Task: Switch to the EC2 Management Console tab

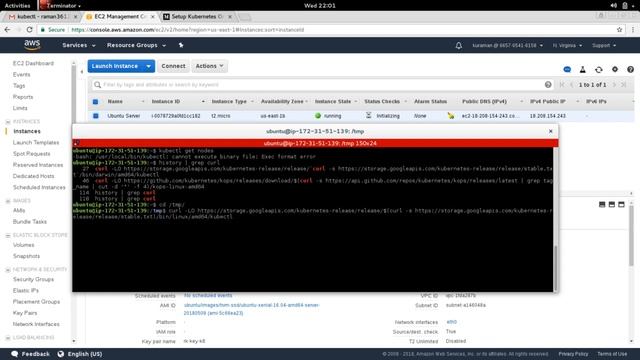Action: tap(120, 17)
